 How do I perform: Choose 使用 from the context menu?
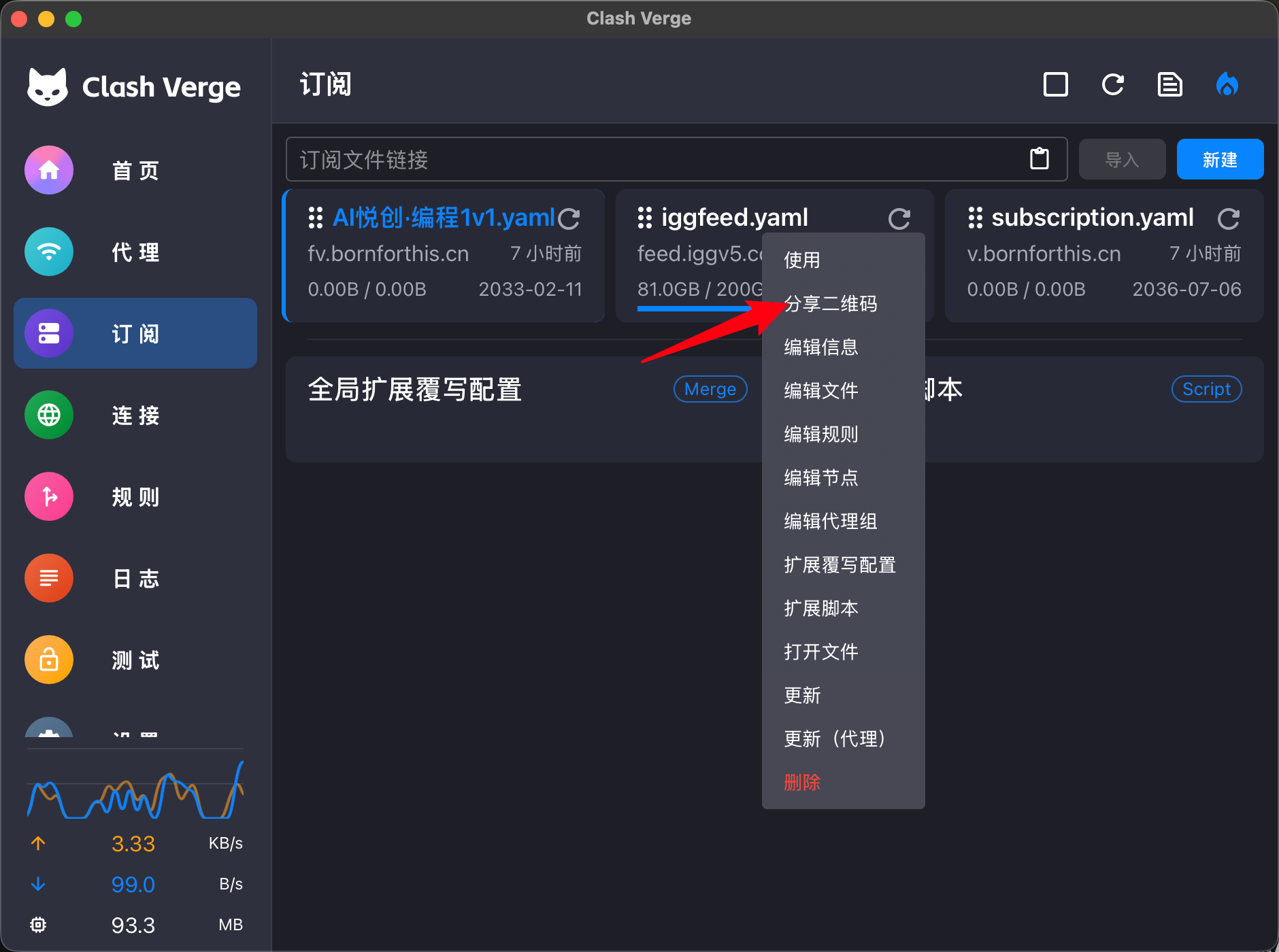[x=844, y=260]
